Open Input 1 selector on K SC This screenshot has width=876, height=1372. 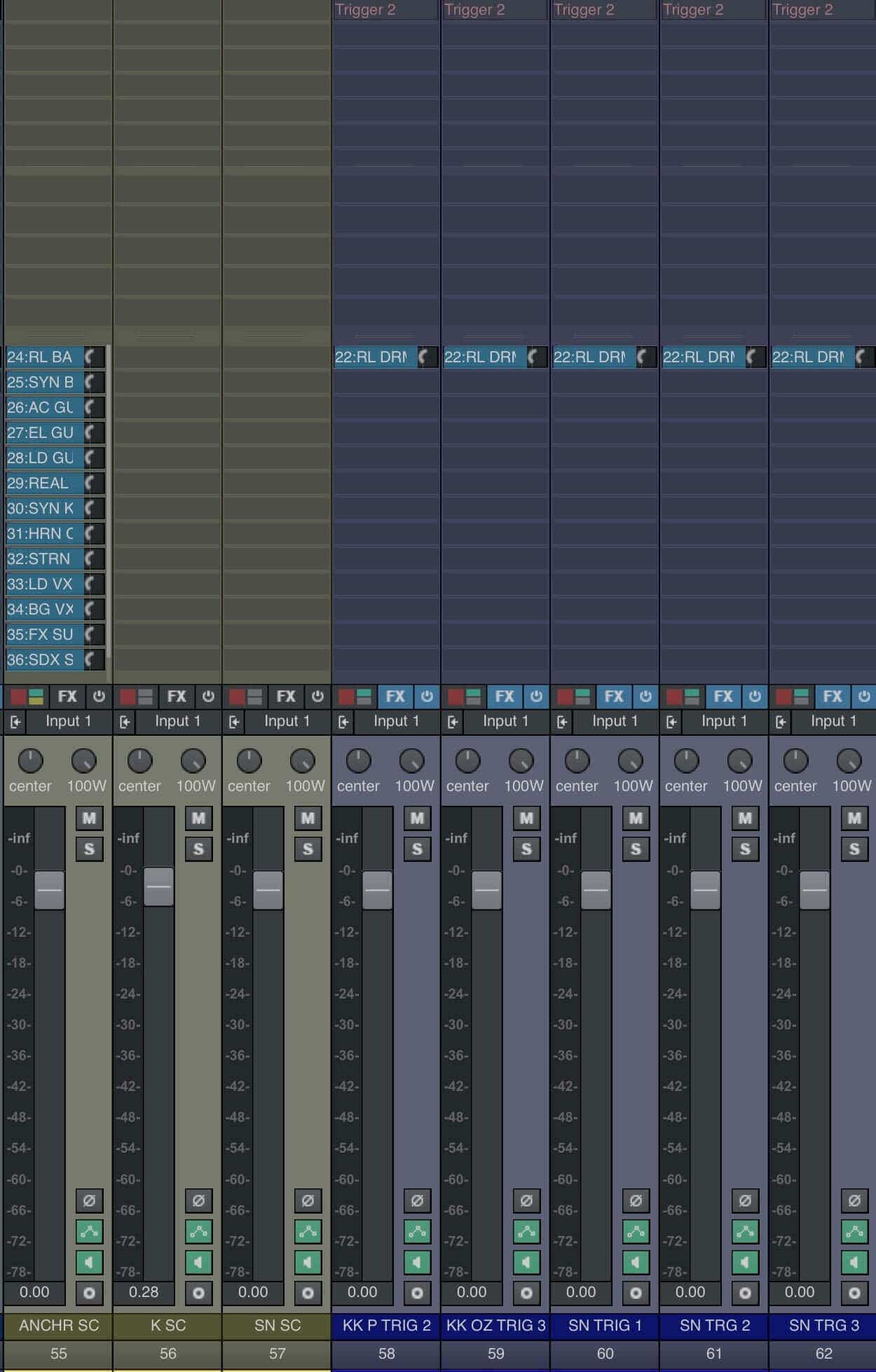point(177,721)
